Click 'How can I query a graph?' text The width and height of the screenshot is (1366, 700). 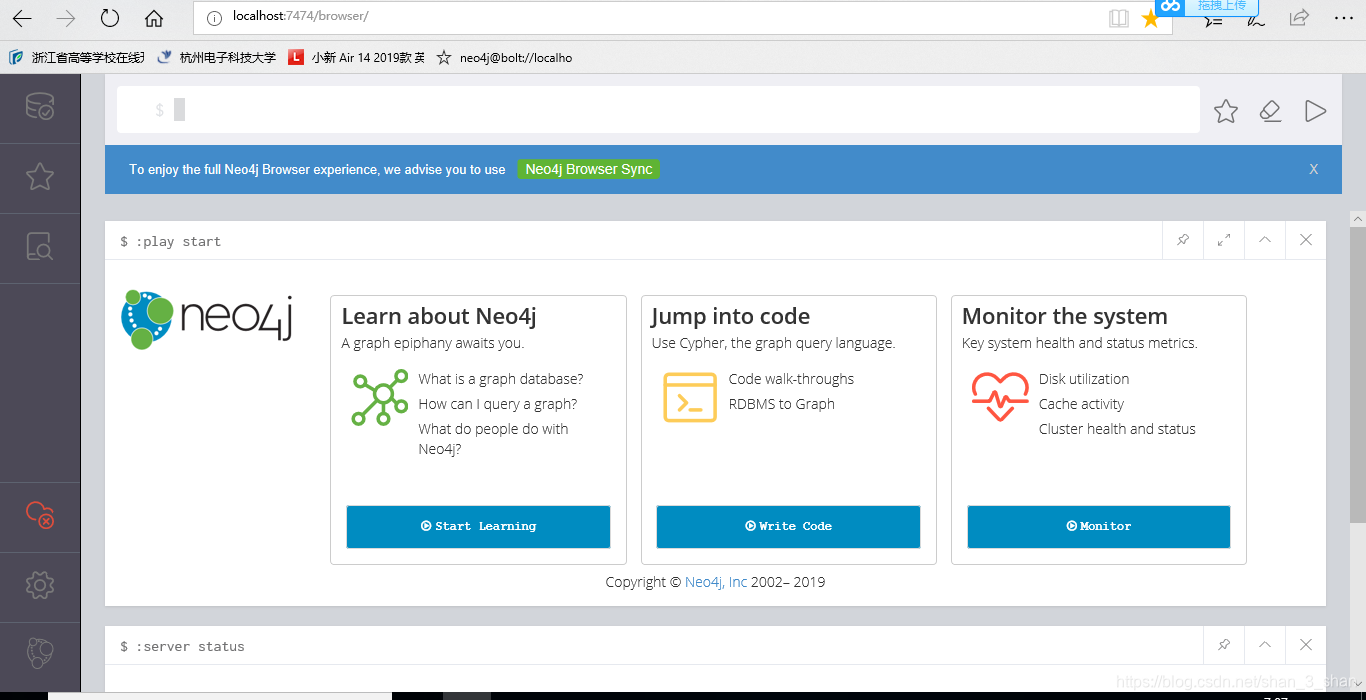(x=498, y=404)
